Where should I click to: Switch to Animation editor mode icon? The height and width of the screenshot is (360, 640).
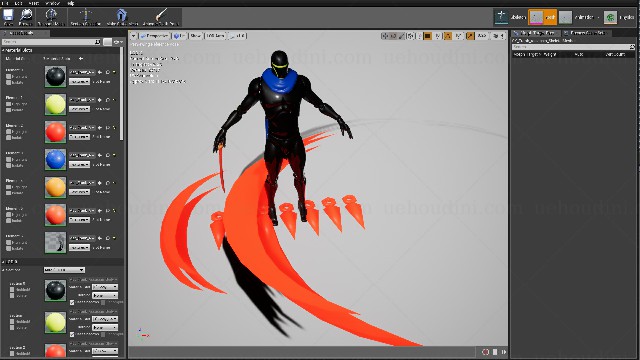click(x=565, y=17)
